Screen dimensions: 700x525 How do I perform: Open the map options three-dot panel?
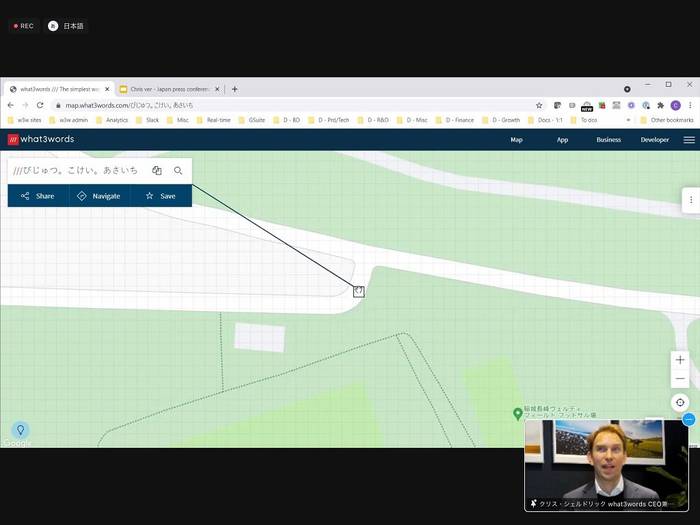691,200
